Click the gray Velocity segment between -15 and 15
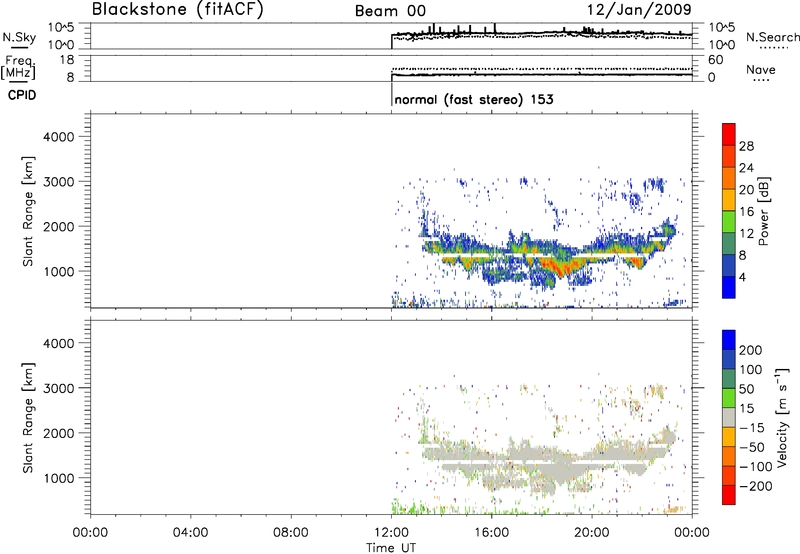 [729, 417]
